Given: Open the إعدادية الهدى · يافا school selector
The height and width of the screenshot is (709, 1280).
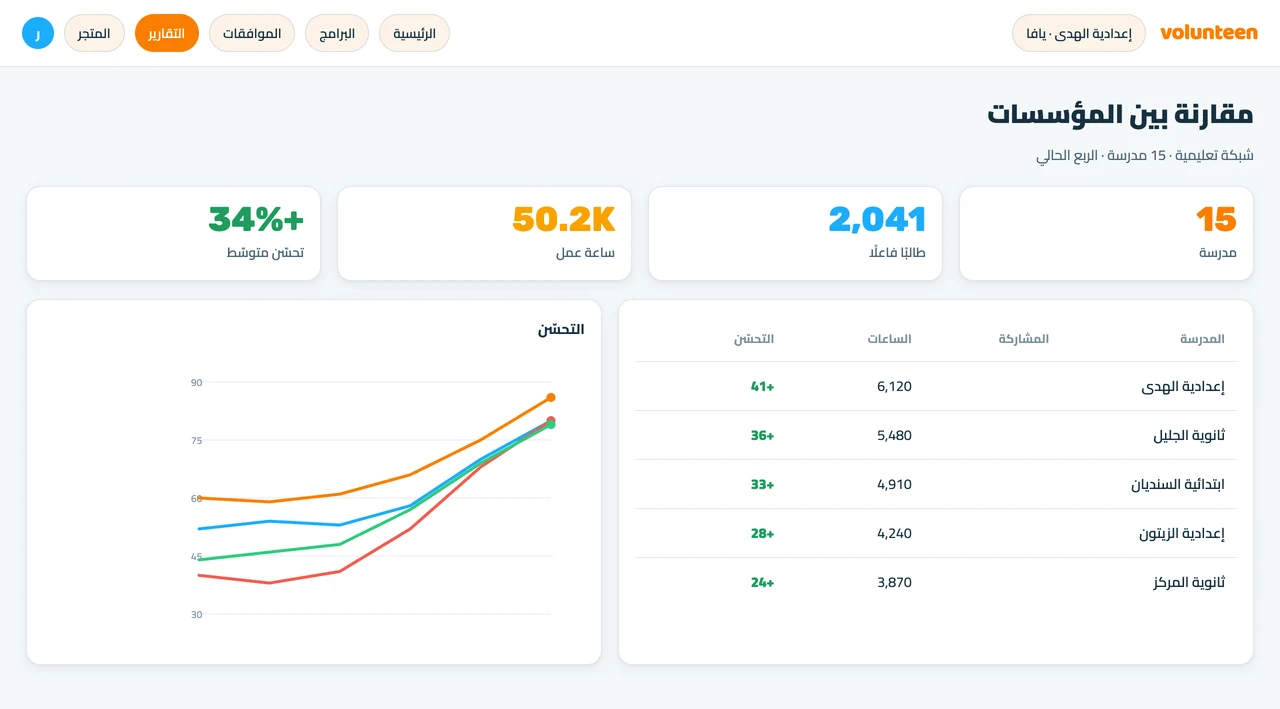Looking at the screenshot, I should click(1079, 33).
